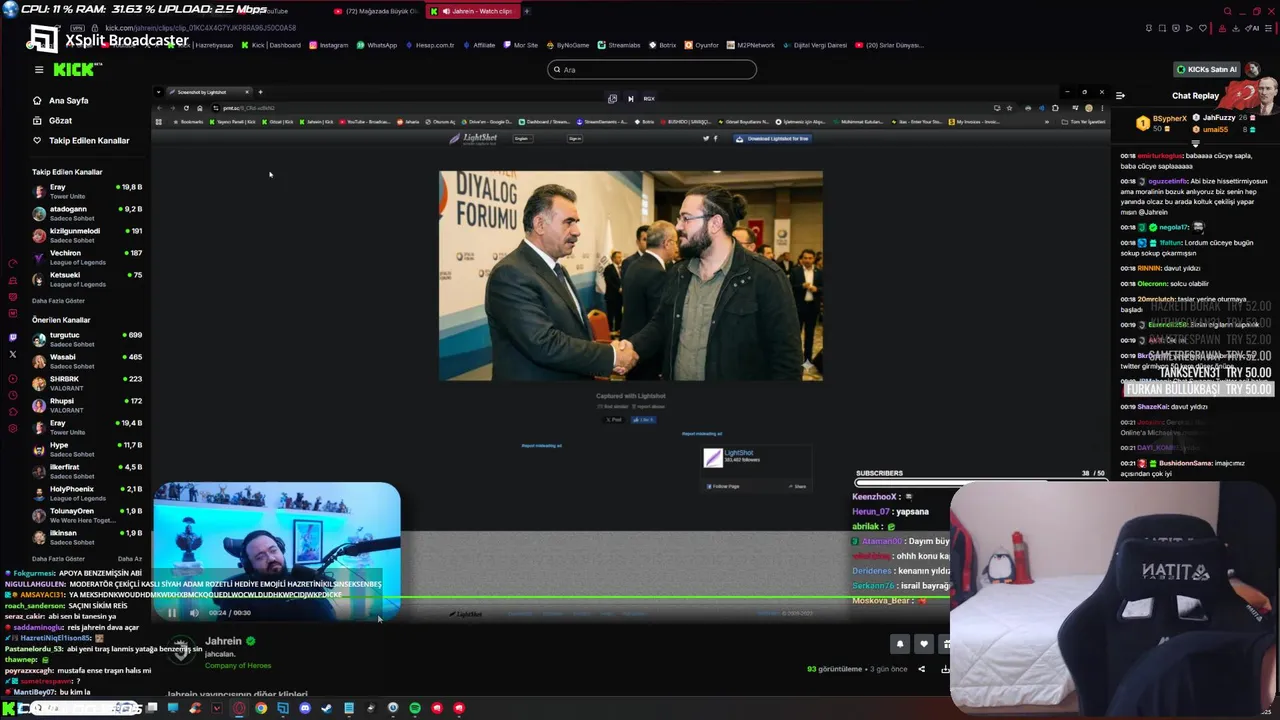Open the Streamlabs bookmark
The image size is (1280, 720).
(x=619, y=45)
